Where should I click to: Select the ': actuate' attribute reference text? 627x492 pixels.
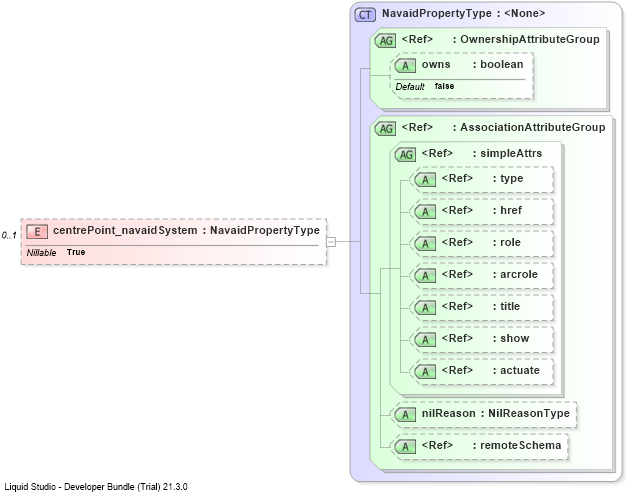[x=516, y=370]
